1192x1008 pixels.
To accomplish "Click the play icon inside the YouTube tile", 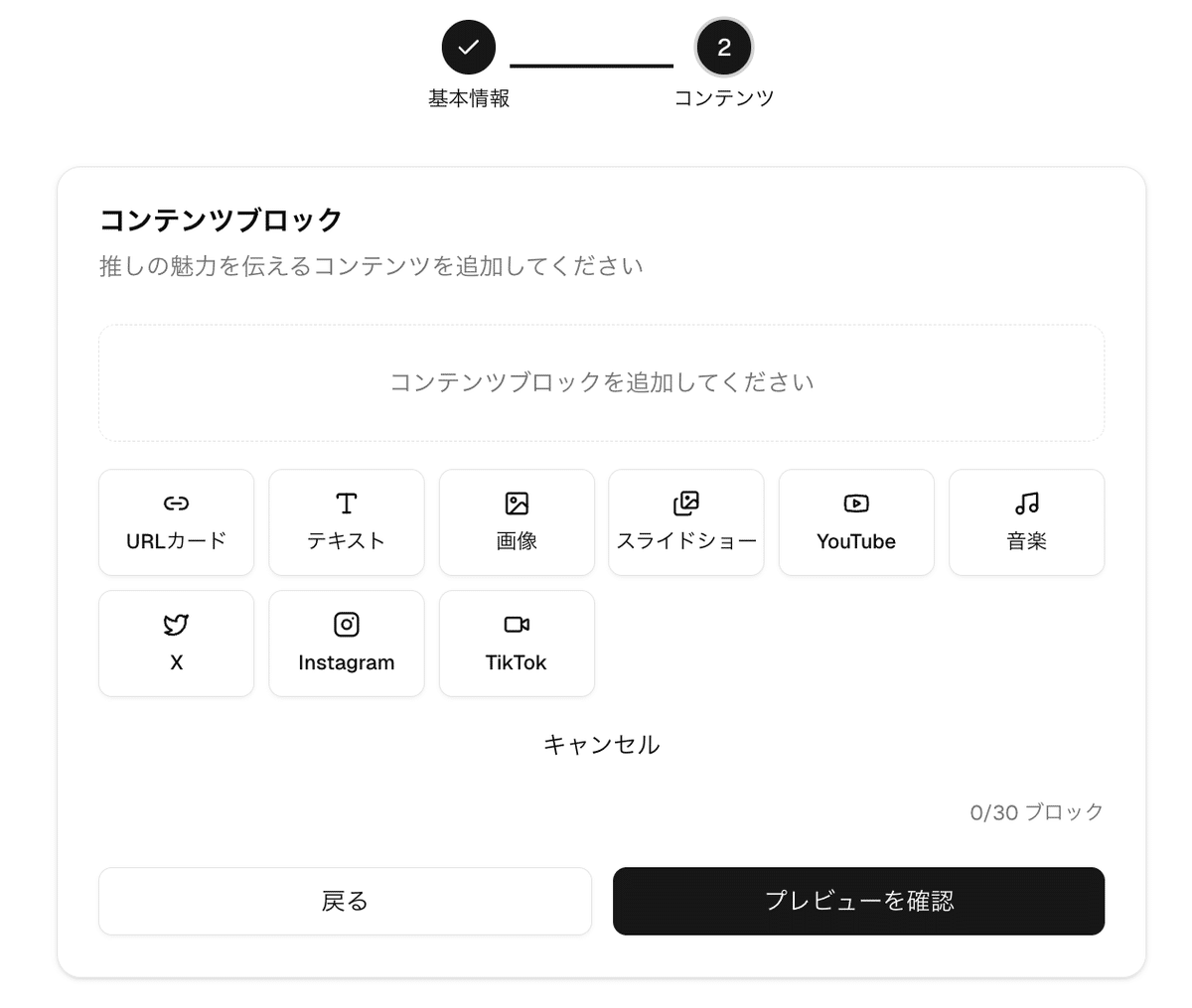I will [x=856, y=504].
